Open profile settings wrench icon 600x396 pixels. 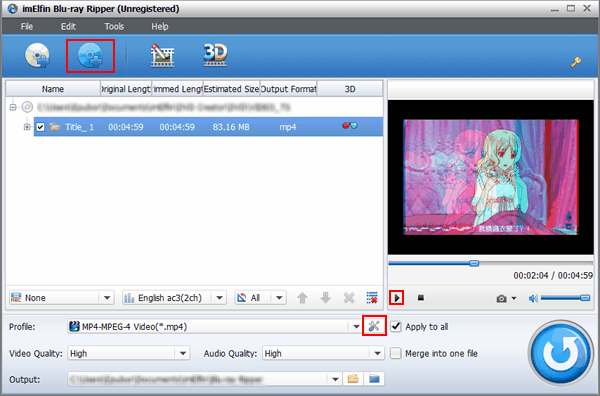[374, 326]
